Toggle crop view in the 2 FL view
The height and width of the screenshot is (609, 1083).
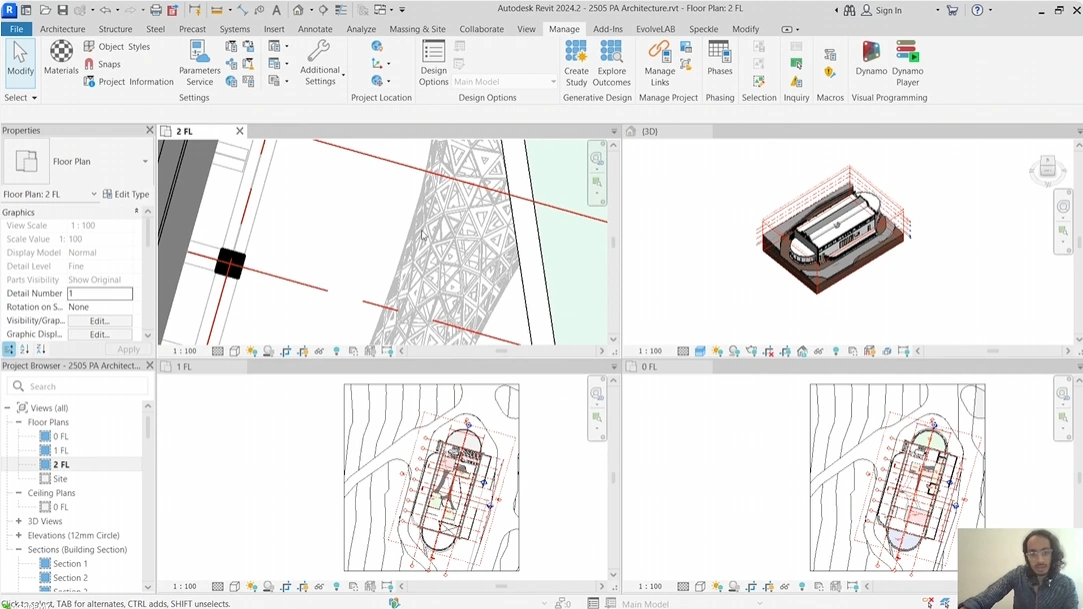[x=286, y=351]
